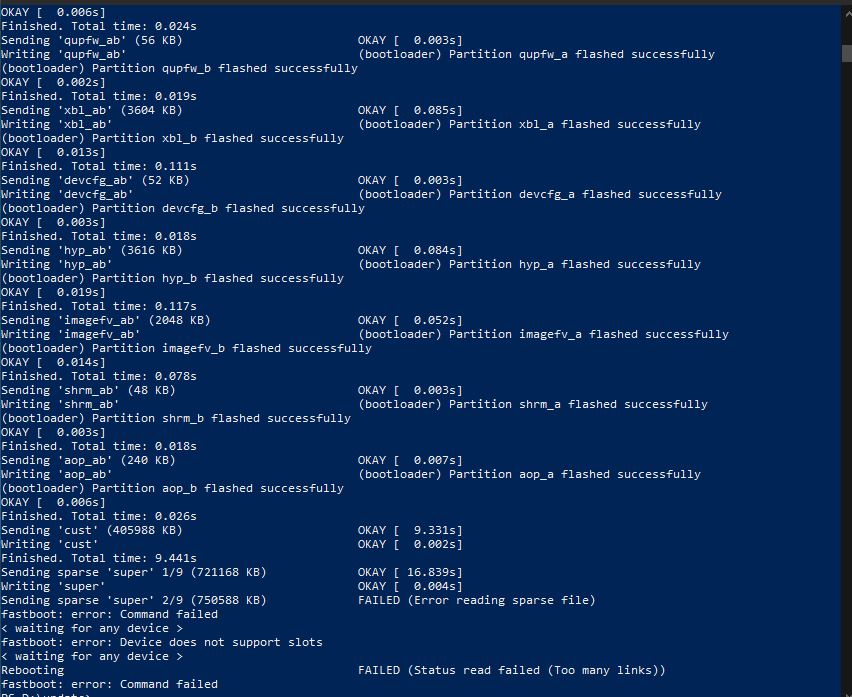Viewport: 852px width, 697px height.
Task: Click "Sending sparse 'super' 1/9" line
Action: click(134, 573)
